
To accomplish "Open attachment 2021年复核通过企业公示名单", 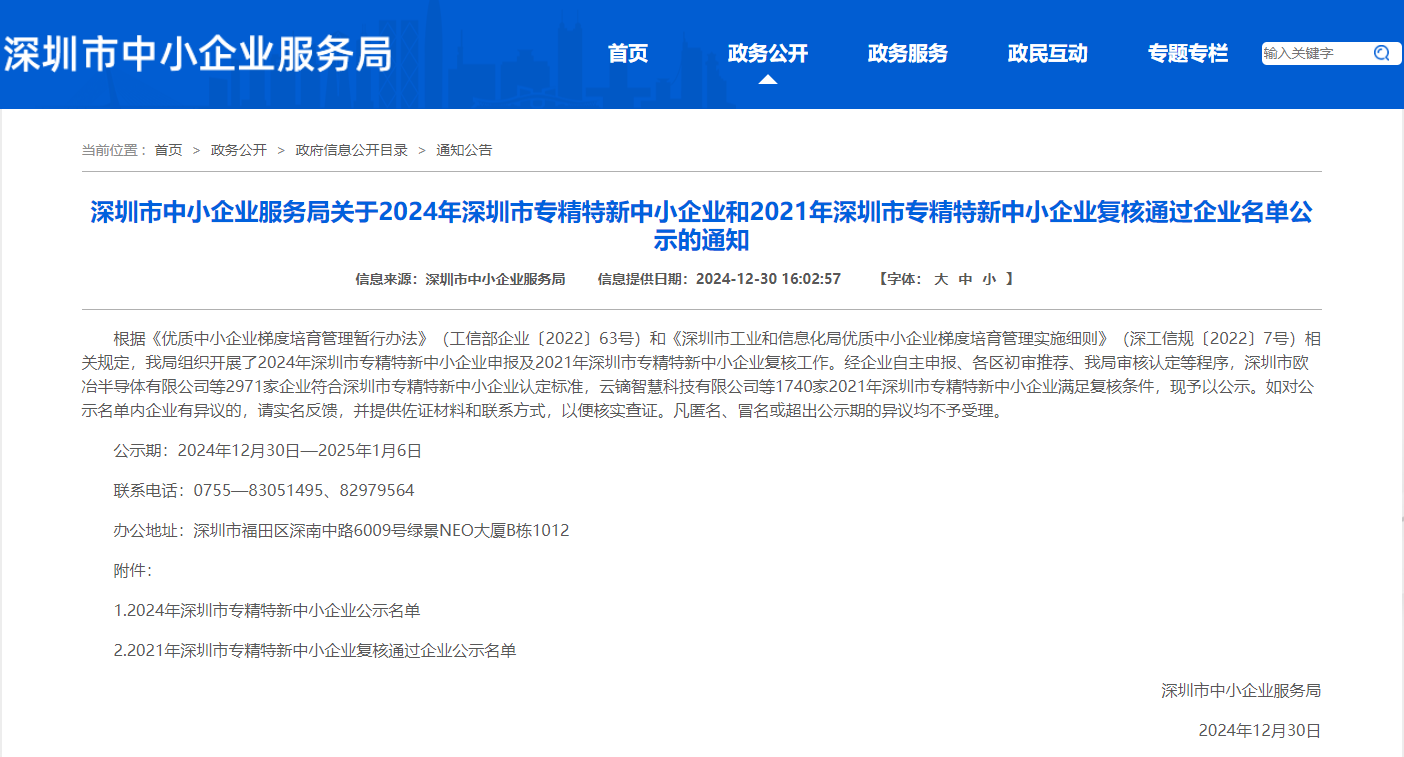I will coord(315,650).
